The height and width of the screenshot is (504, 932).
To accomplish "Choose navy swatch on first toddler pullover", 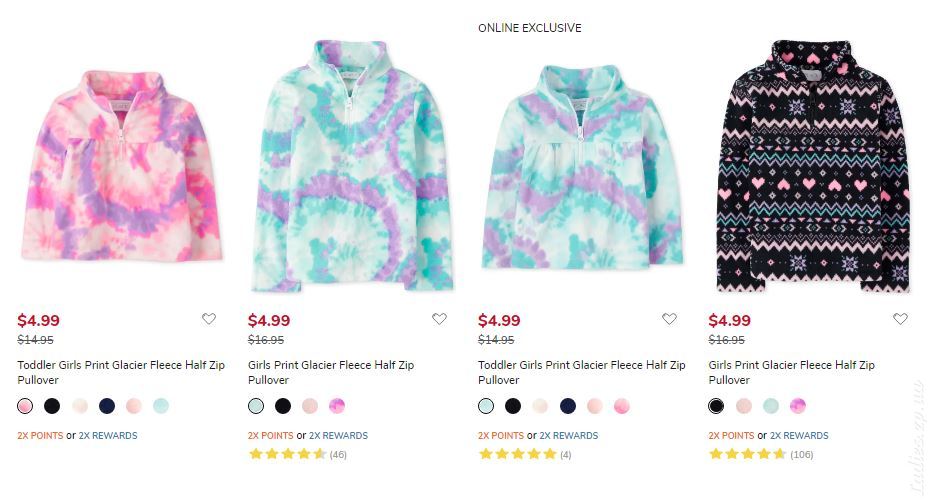I will pos(107,406).
